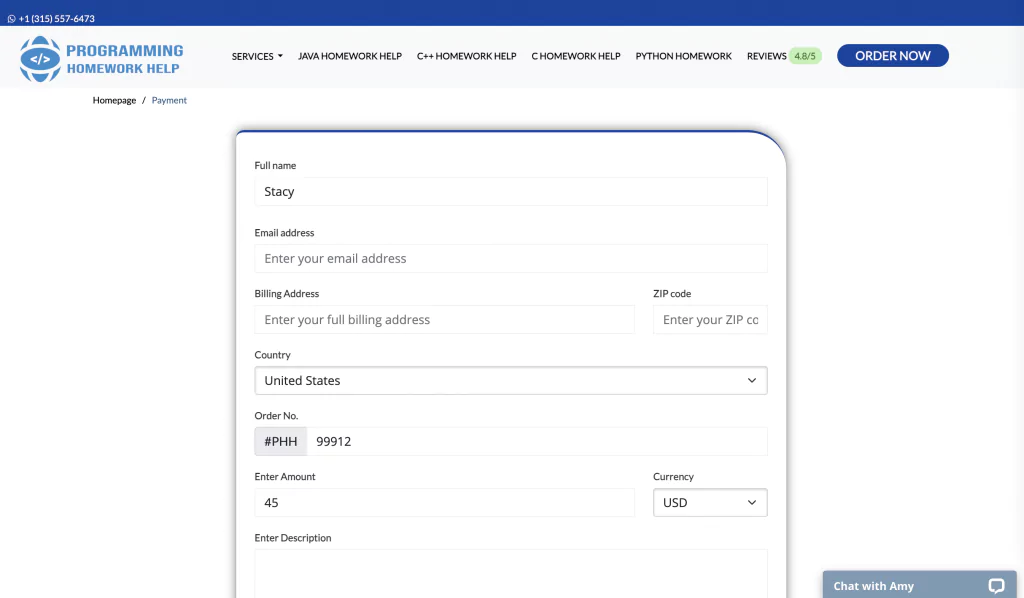Click the Billing Address input field

pyautogui.click(x=444, y=320)
